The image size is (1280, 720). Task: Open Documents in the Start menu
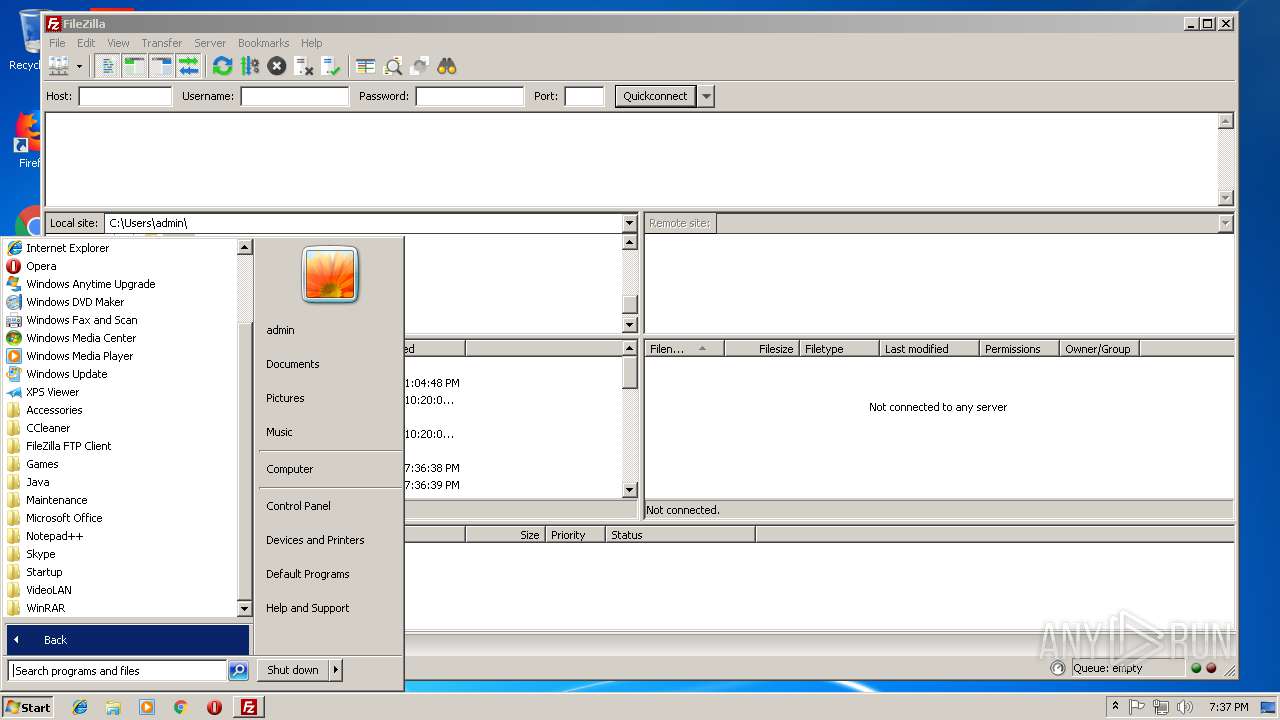tap(293, 364)
